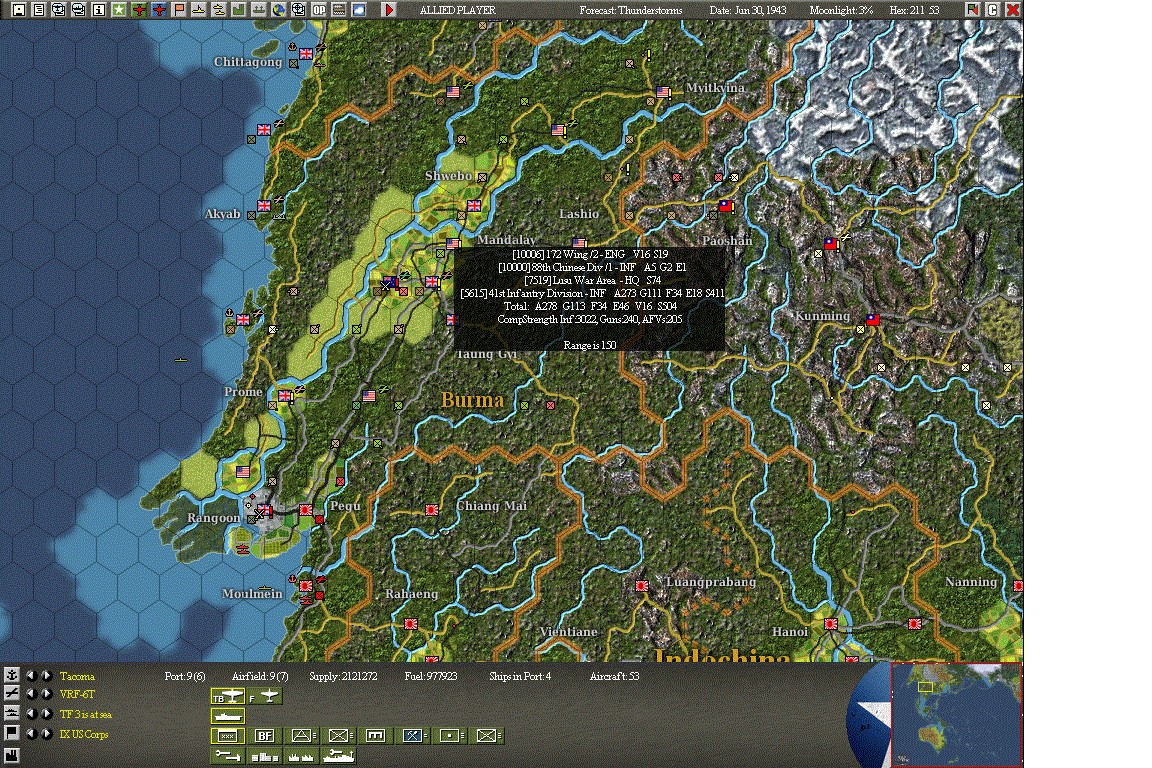Click the ship with wrench shipyard icon

coord(339,755)
